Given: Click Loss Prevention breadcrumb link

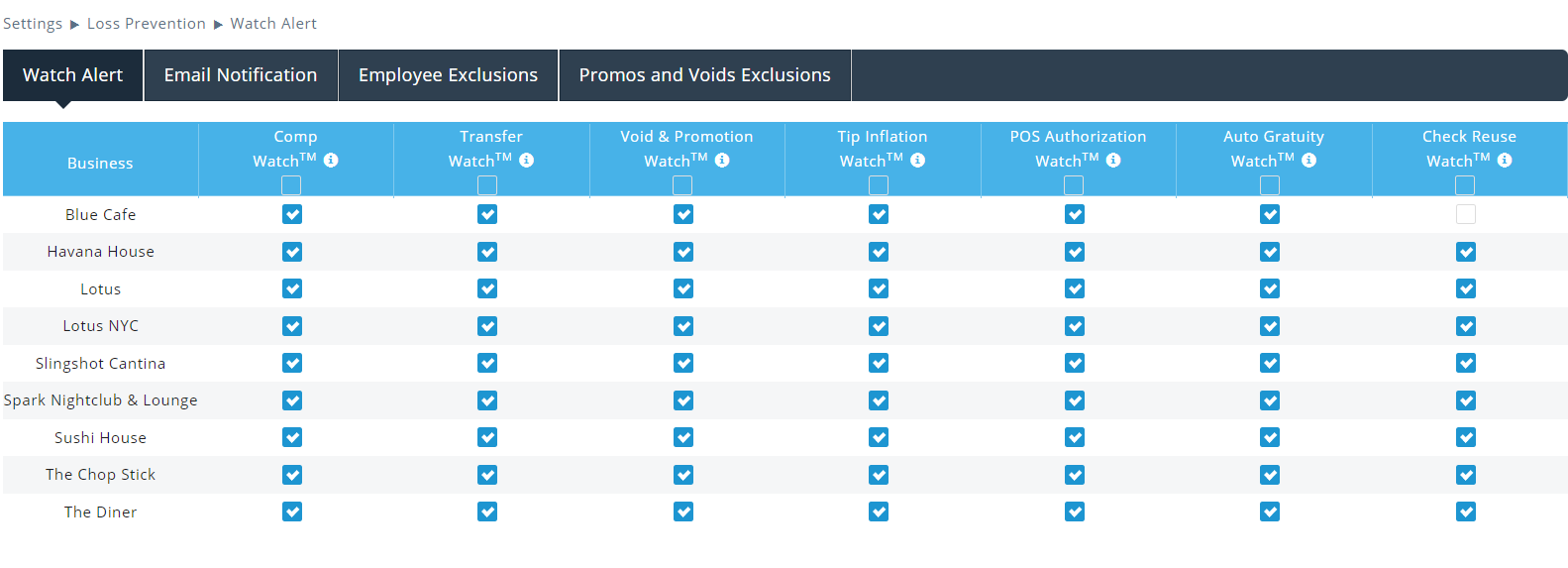Looking at the screenshot, I should click(147, 24).
